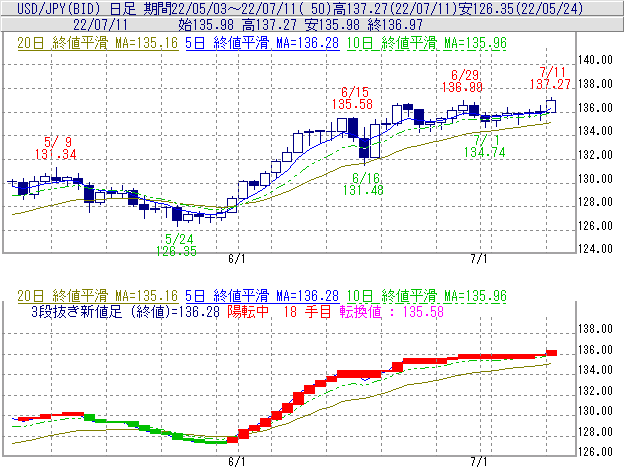
Task: Click the 6/16 131.48 low label
Action: [x=363, y=184]
